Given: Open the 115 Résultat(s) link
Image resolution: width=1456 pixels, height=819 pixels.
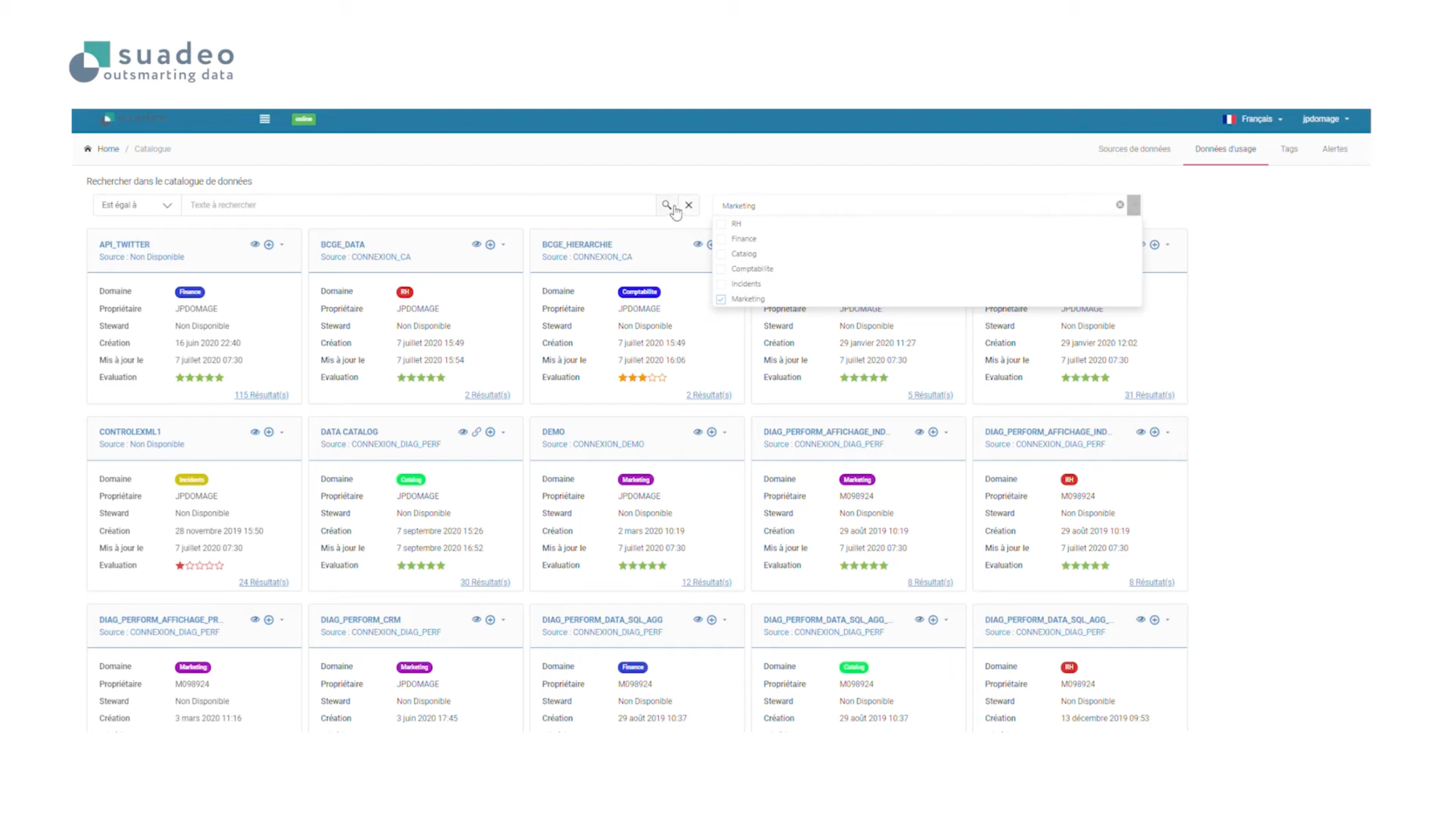Looking at the screenshot, I should click(261, 395).
